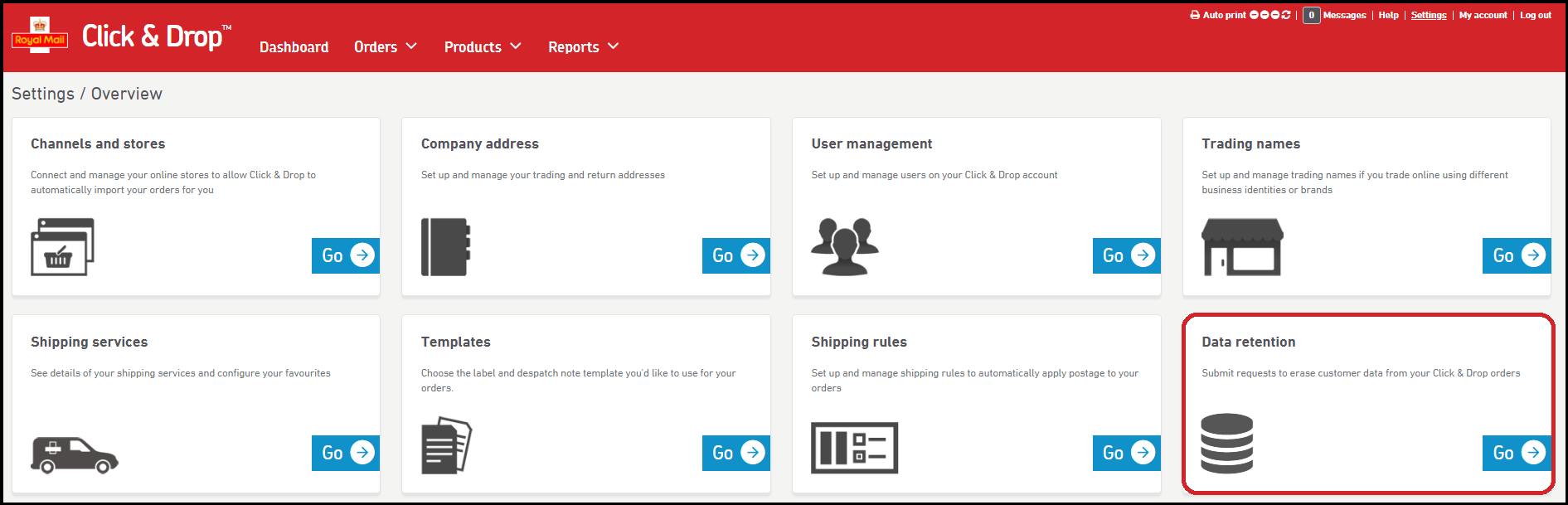
Task: Click the Auto print refresh arrows icon
Action: tap(1286, 15)
